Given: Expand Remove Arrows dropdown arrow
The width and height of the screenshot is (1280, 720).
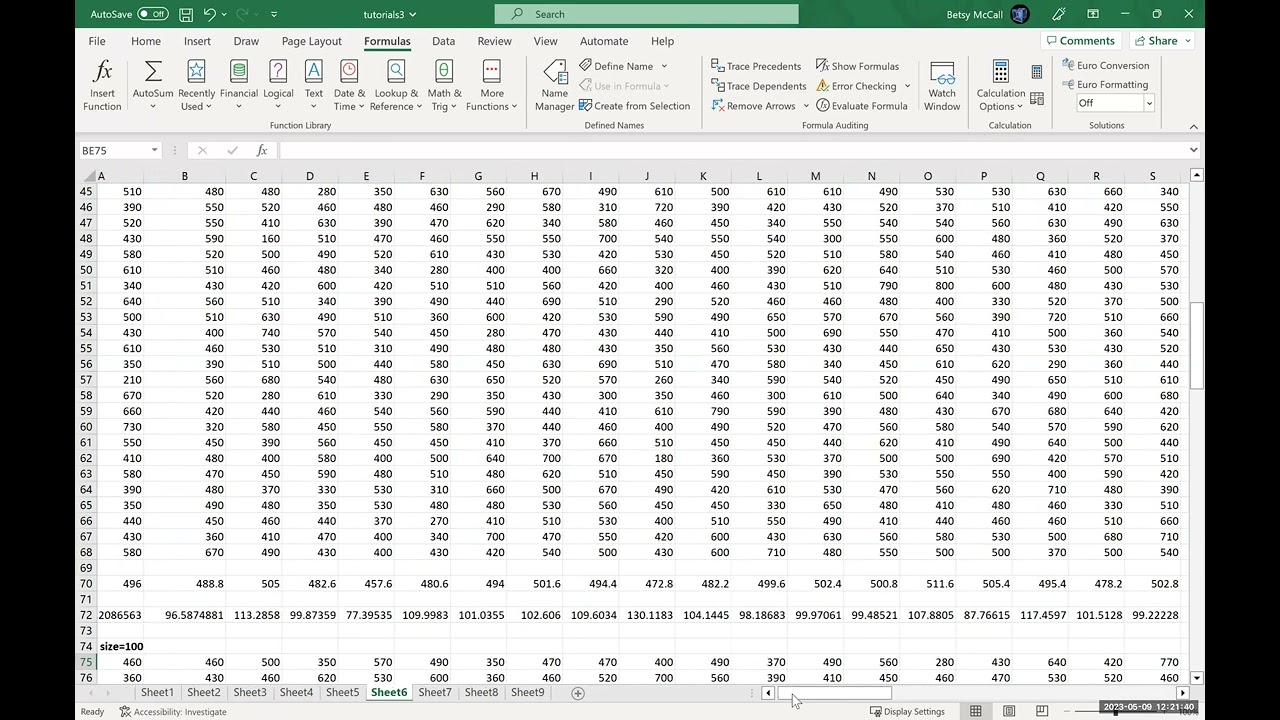Looking at the screenshot, I should coord(806,106).
